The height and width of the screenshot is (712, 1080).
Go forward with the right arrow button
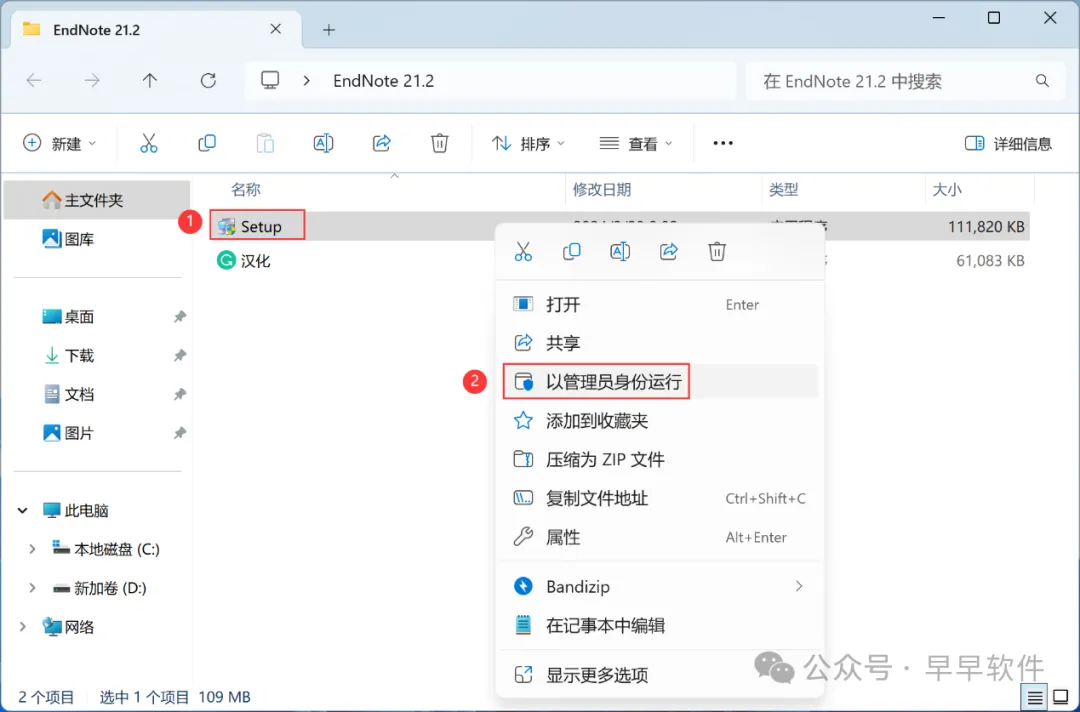pyautogui.click(x=92, y=81)
